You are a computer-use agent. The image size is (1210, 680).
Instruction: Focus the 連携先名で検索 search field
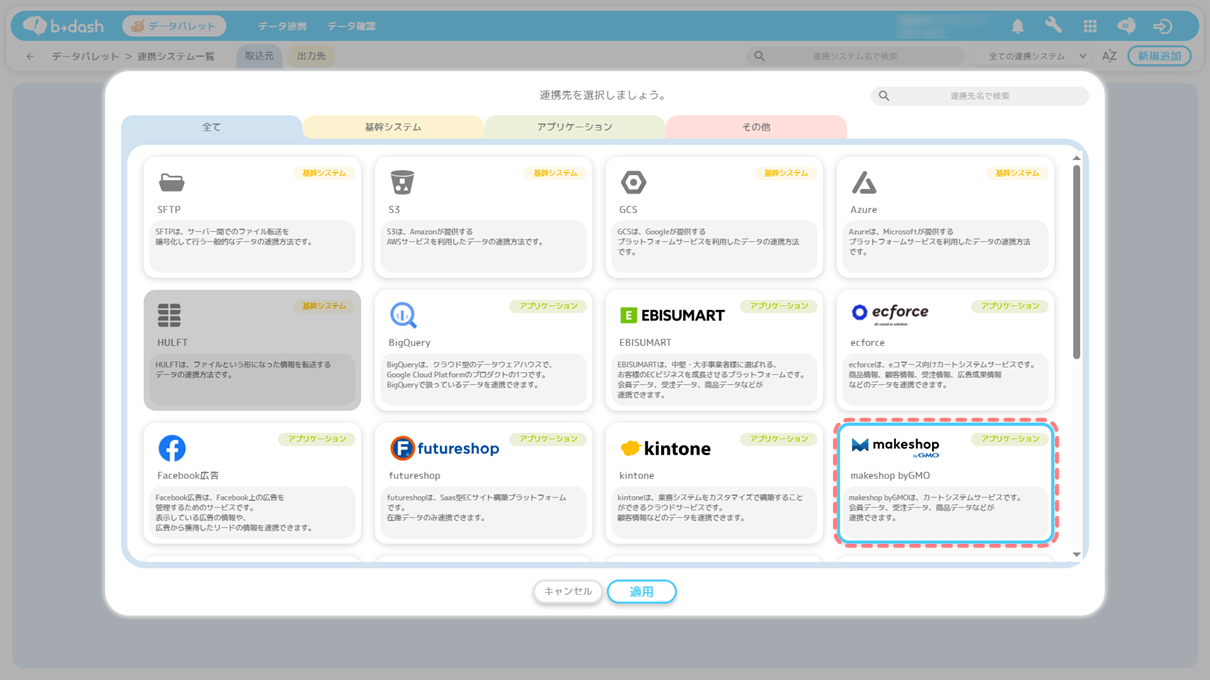tap(979, 96)
